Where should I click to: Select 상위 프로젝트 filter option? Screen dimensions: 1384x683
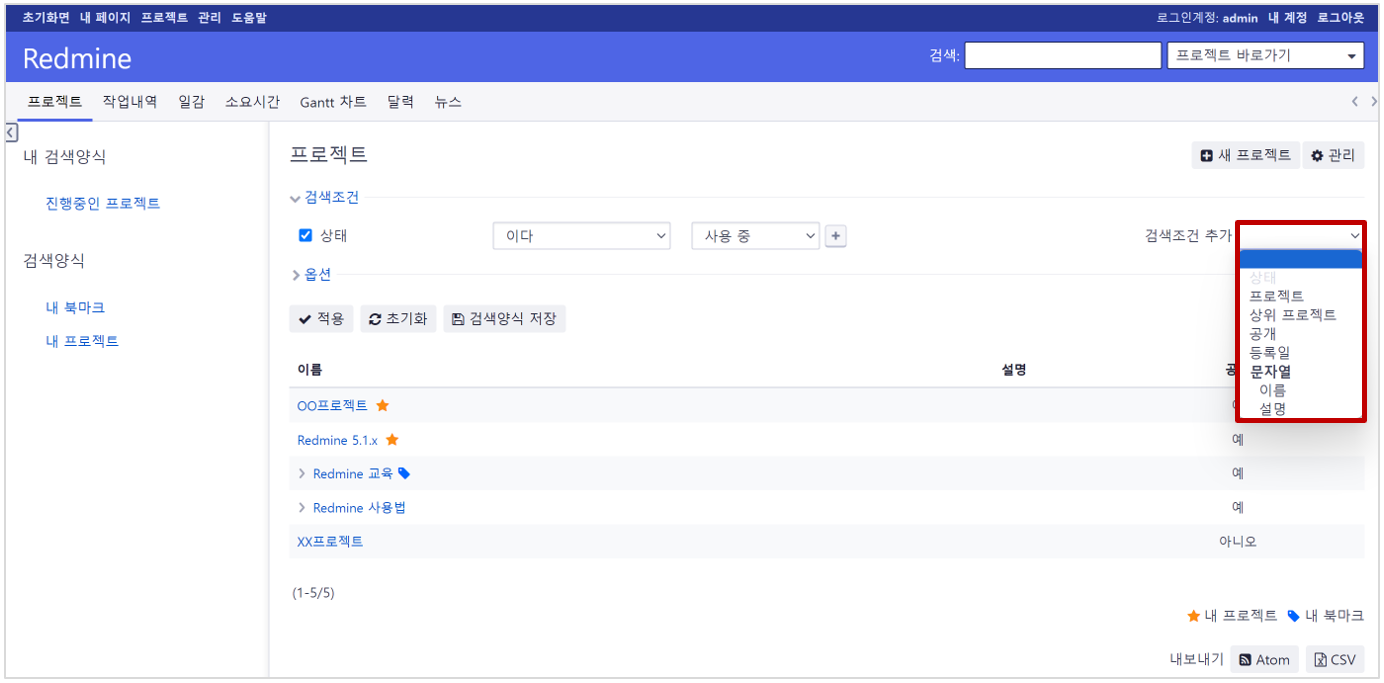1293,315
